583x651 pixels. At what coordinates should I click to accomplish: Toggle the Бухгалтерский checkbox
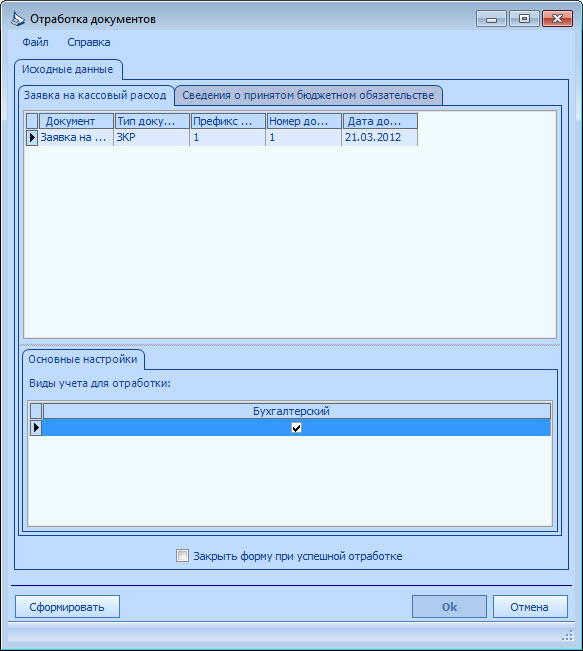(x=296, y=428)
